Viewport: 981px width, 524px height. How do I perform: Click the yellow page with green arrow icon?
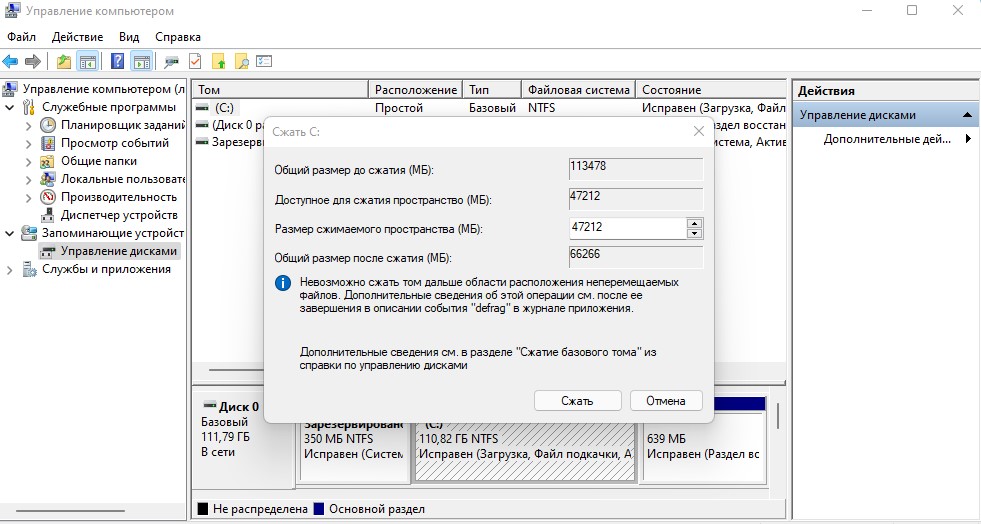(x=218, y=61)
